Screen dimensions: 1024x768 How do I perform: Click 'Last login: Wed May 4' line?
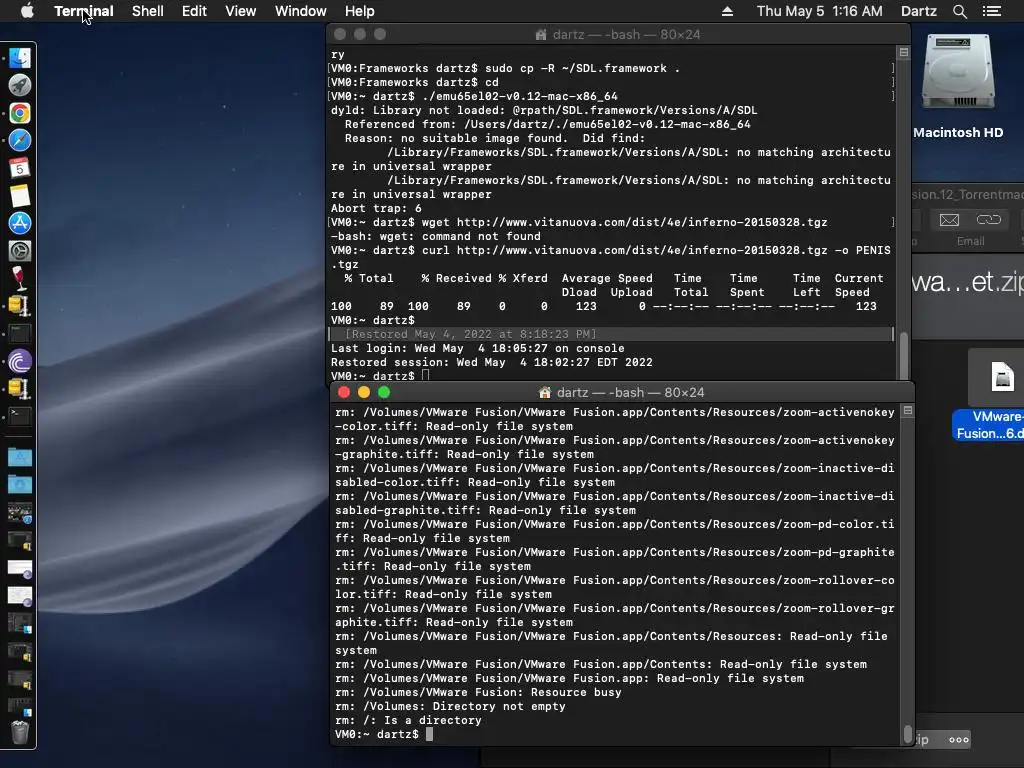(477, 349)
